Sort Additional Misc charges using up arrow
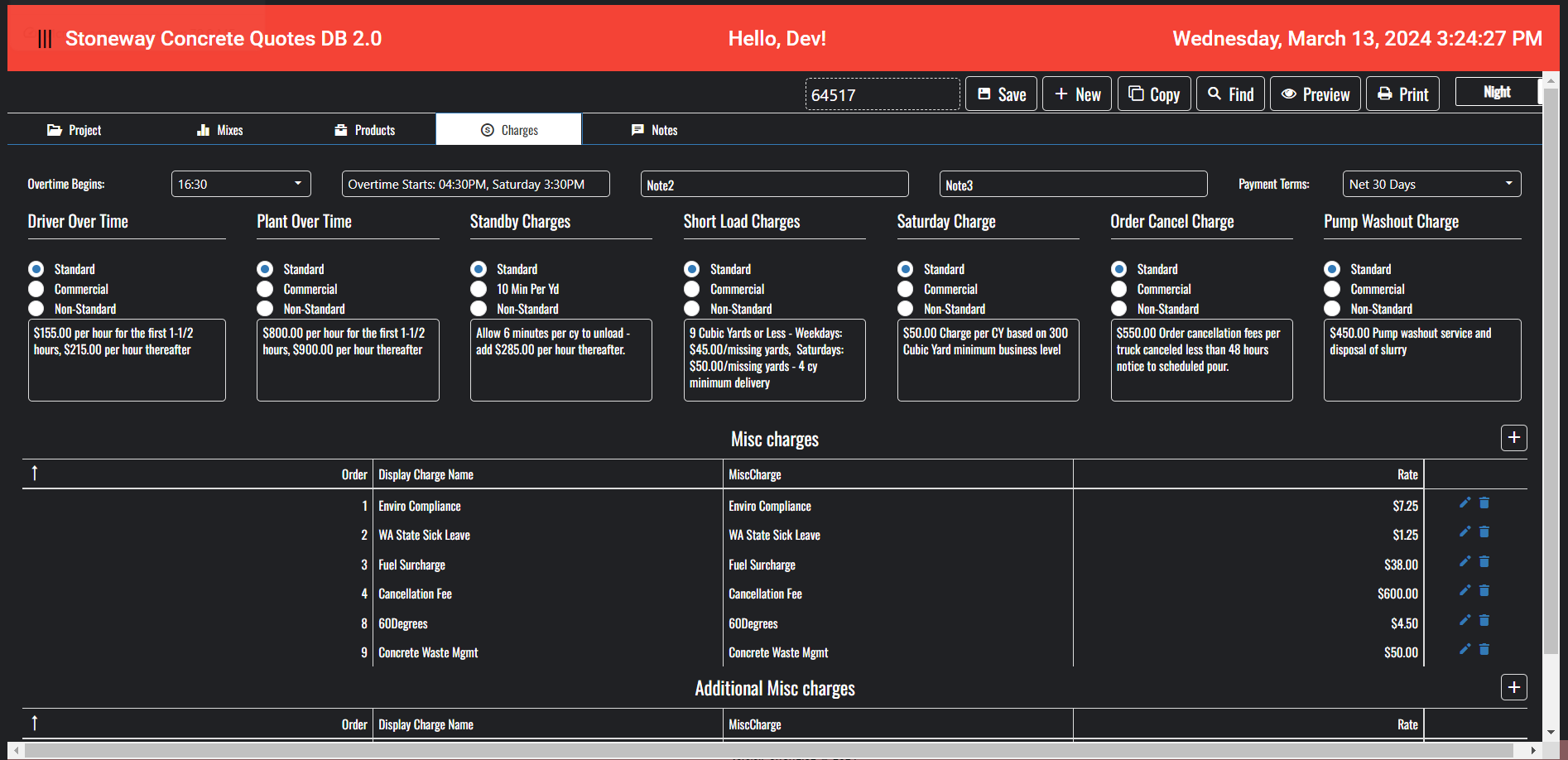 (x=35, y=723)
